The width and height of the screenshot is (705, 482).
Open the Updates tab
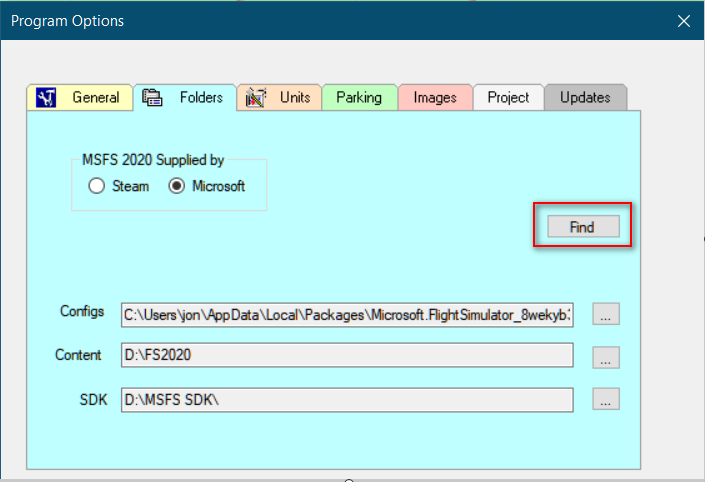(x=585, y=97)
